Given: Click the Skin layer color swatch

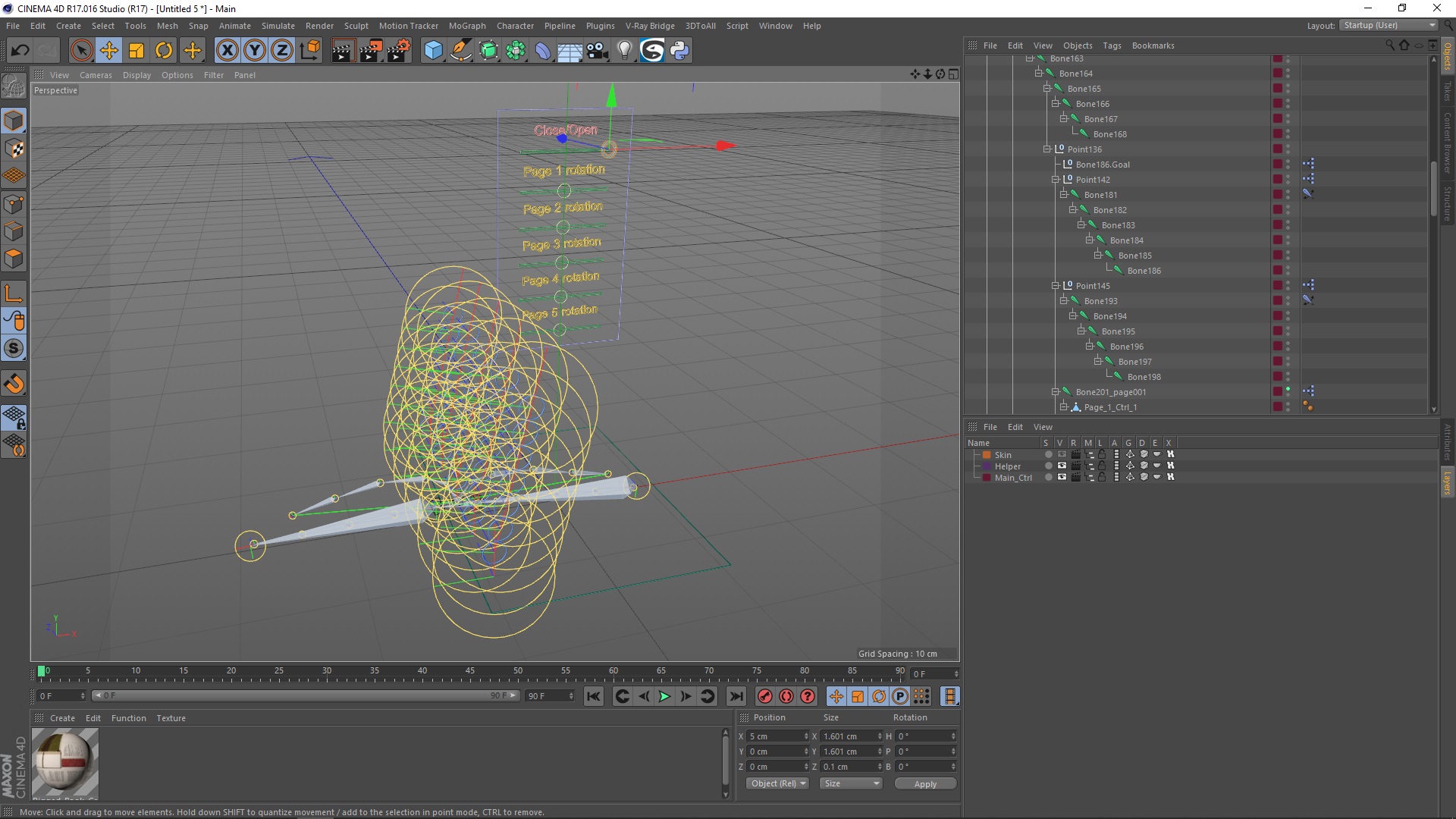Looking at the screenshot, I should pyautogui.click(x=987, y=455).
